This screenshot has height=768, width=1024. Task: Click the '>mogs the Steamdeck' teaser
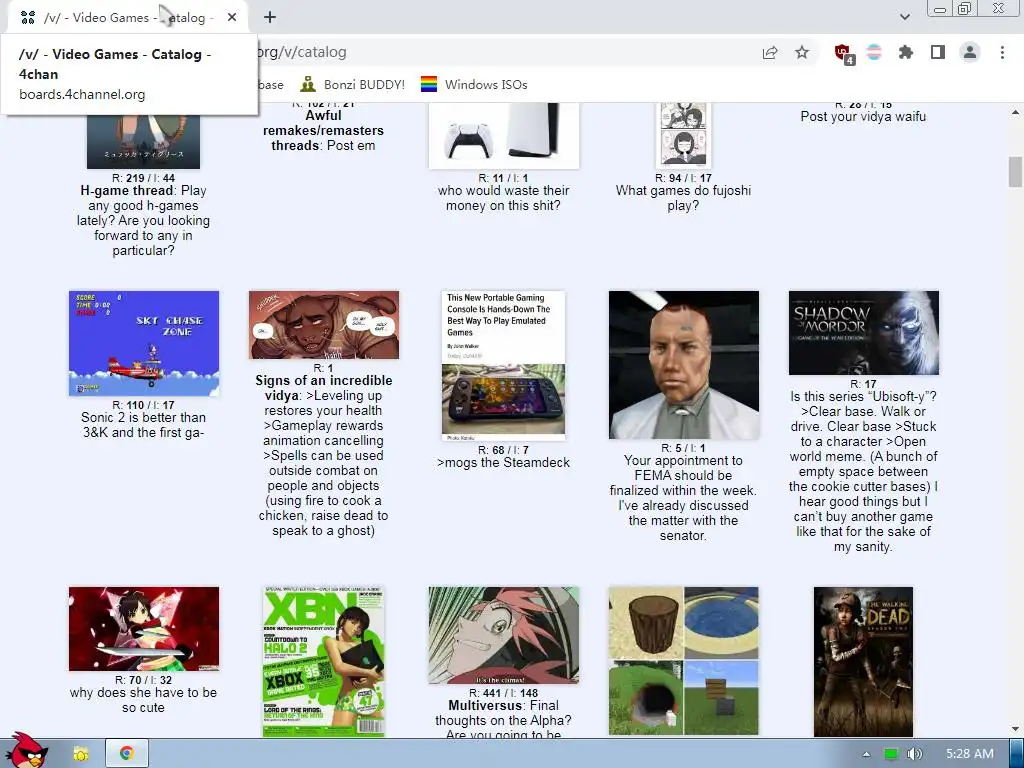pyautogui.click(x=503, y=463)
